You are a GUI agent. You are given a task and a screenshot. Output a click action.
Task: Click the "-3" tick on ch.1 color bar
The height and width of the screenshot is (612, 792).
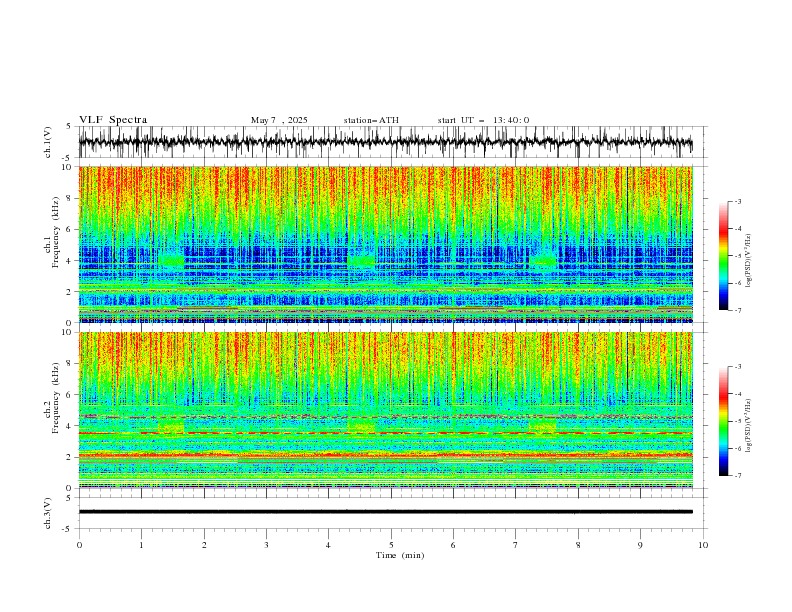point(738,201)
